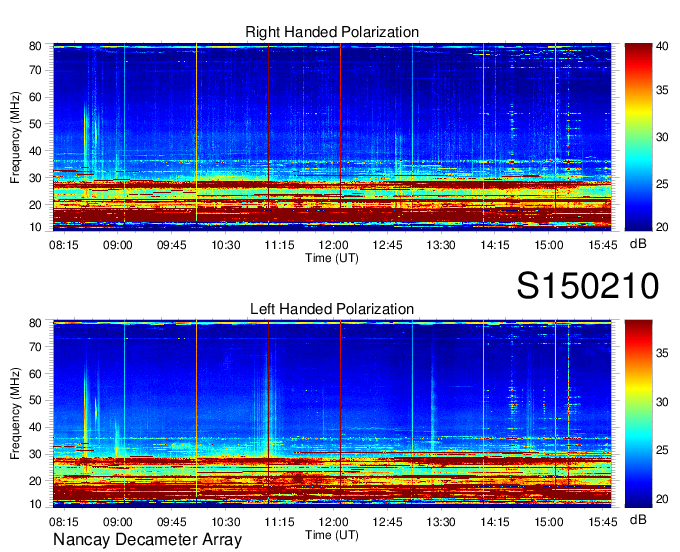Click "25" tick on Right Handed colorbar
The height and width of the screenshot is (552, 680).
[662, 184]
